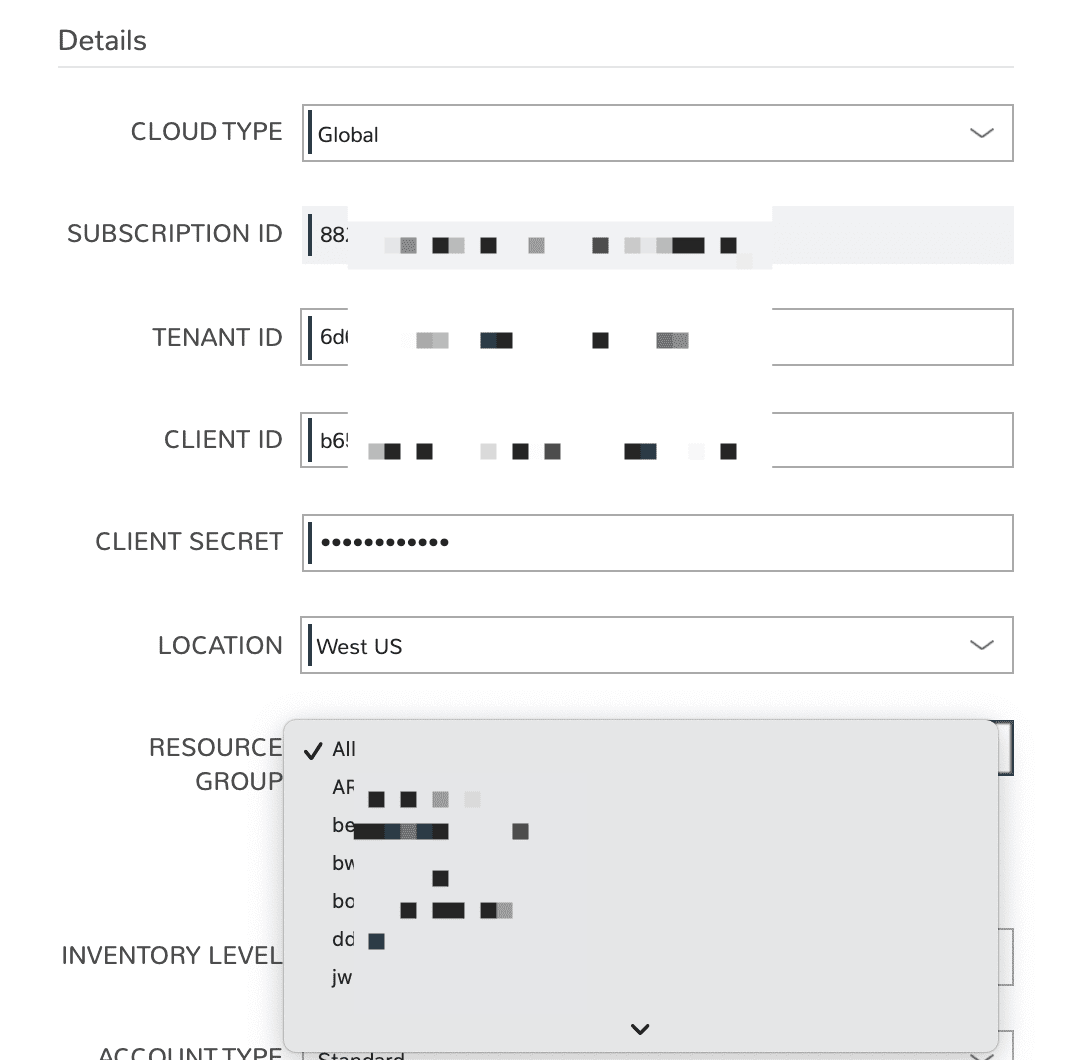Open the Location dropdown showing West US

[656, 645]
